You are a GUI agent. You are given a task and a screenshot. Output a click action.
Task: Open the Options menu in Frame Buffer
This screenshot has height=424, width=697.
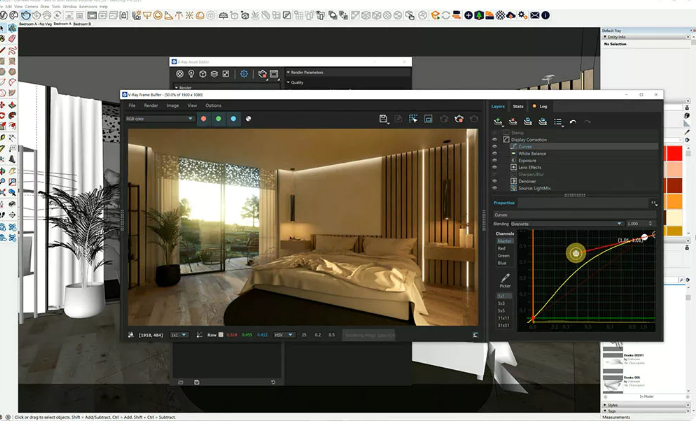coord(213,105)
